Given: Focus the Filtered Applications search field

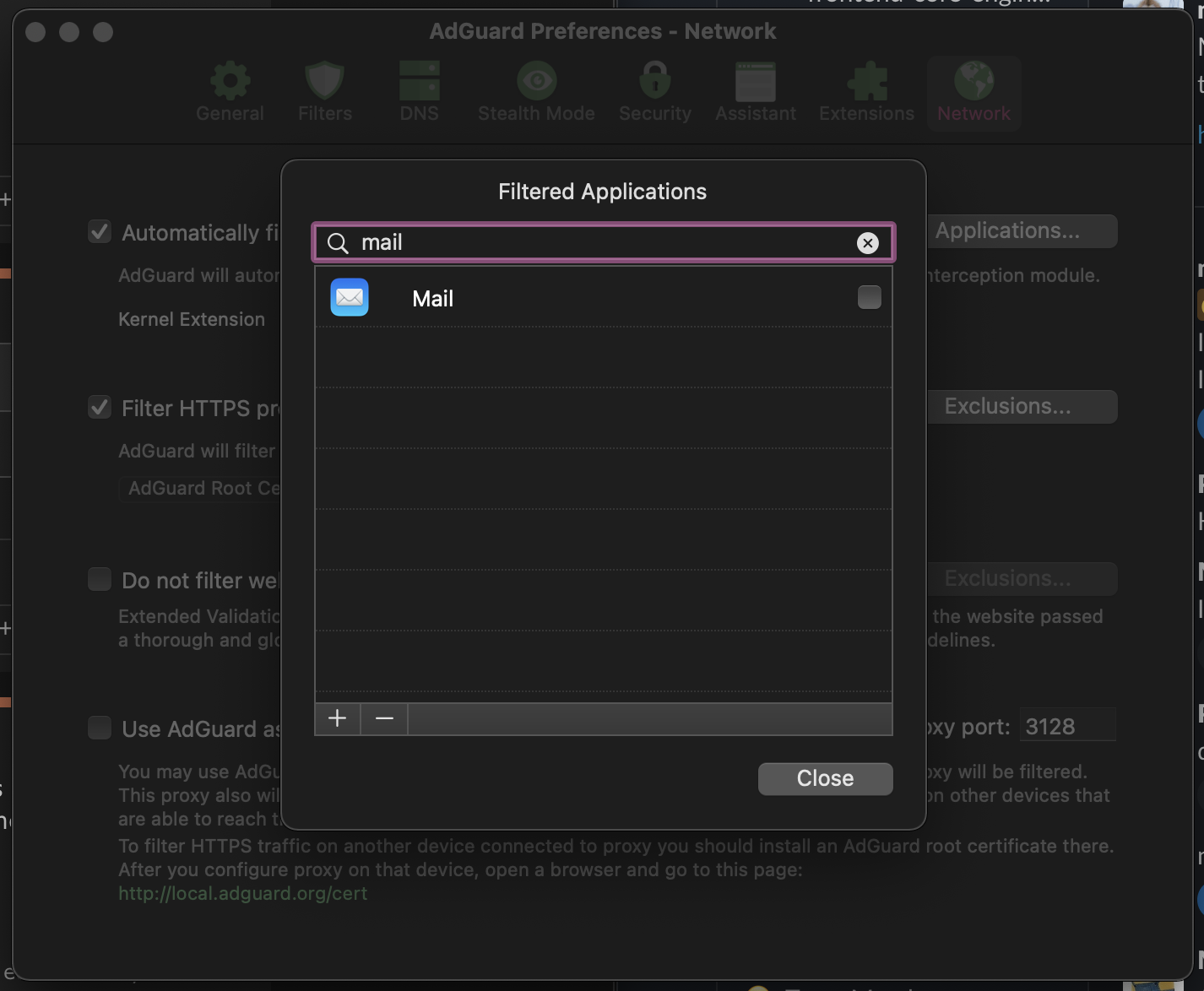Looking at the screenshot, I should click(604, 243).
